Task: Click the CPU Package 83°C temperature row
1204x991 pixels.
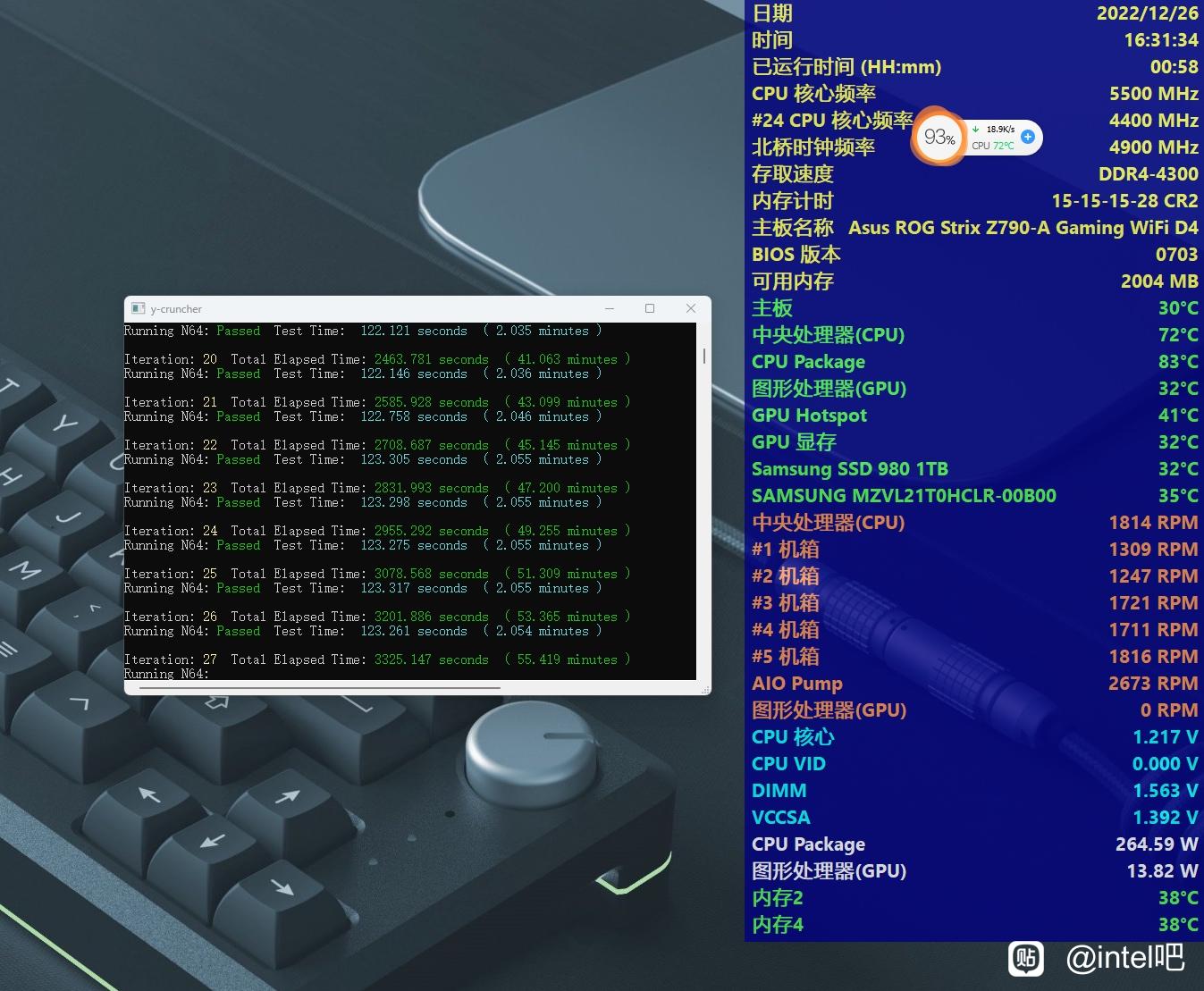Action: coord(974,362)
